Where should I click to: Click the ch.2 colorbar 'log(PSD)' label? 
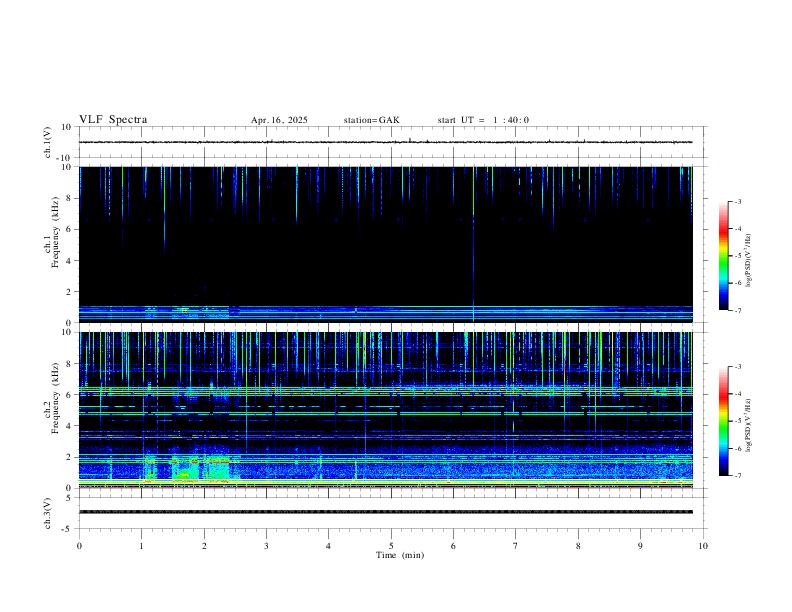[749, 425]
